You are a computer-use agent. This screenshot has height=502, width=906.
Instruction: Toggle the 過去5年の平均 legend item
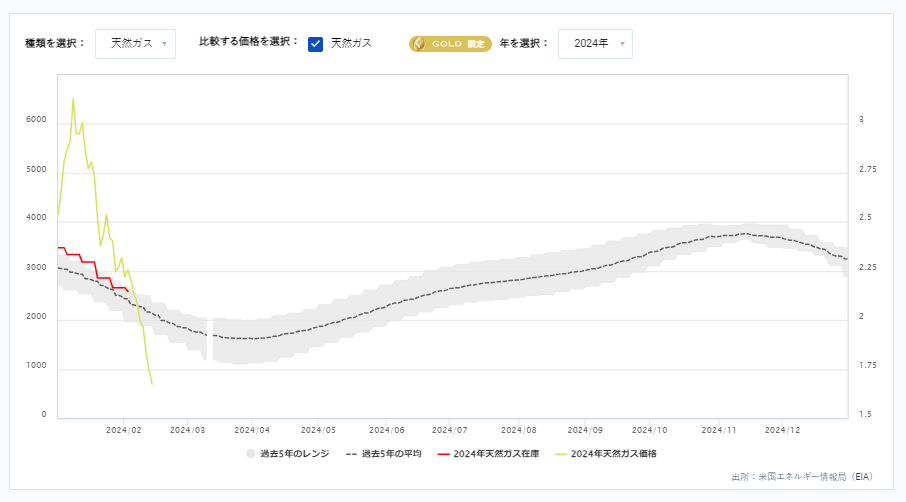point(384,454)
